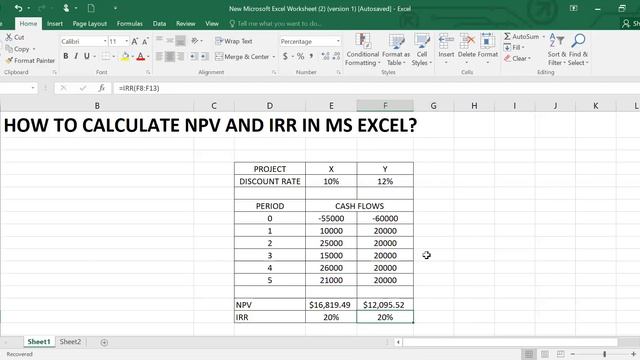Apply the red font color A icon
640x360 pixels.
(141, 57)
